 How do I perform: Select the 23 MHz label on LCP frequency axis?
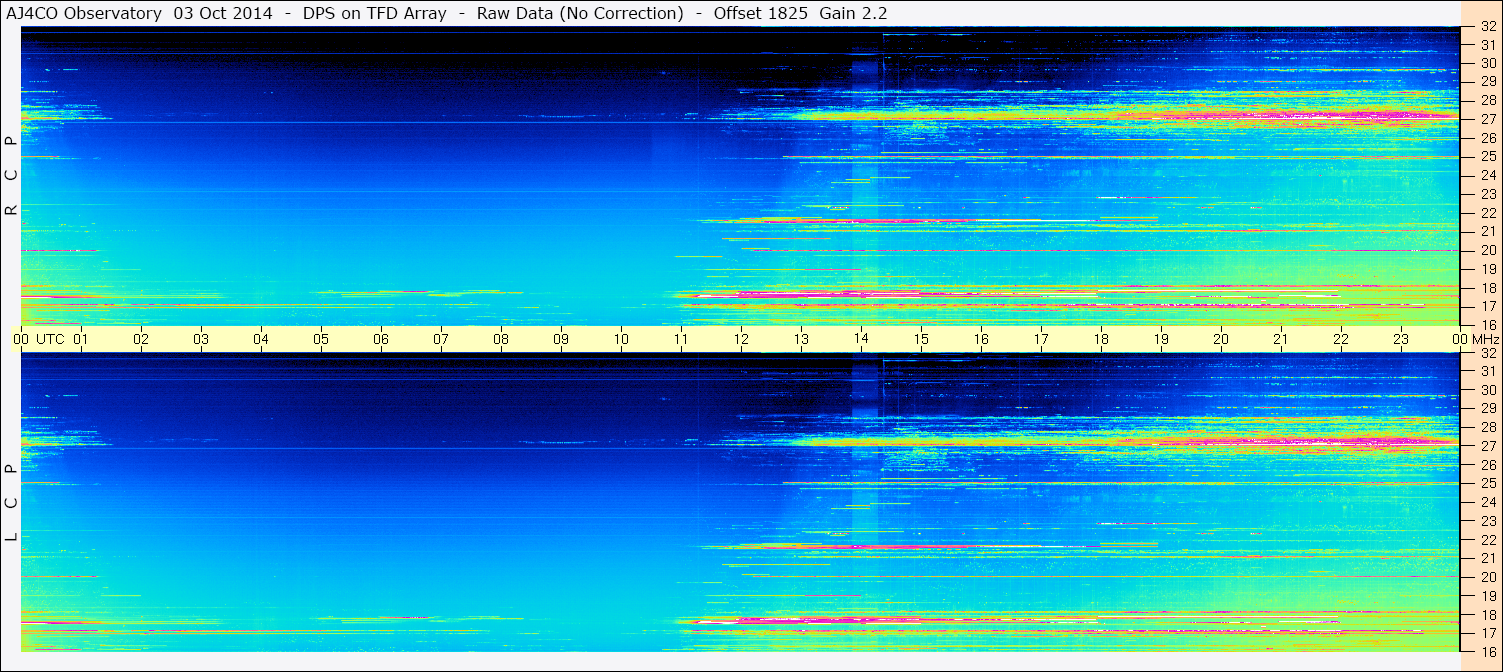(x=1488, y=521)
